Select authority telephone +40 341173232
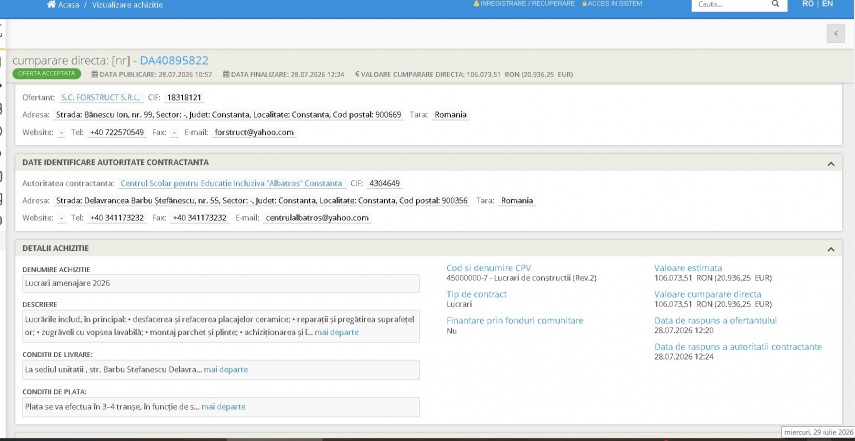This screenshot has height=441, width=855. click(117, 218)
